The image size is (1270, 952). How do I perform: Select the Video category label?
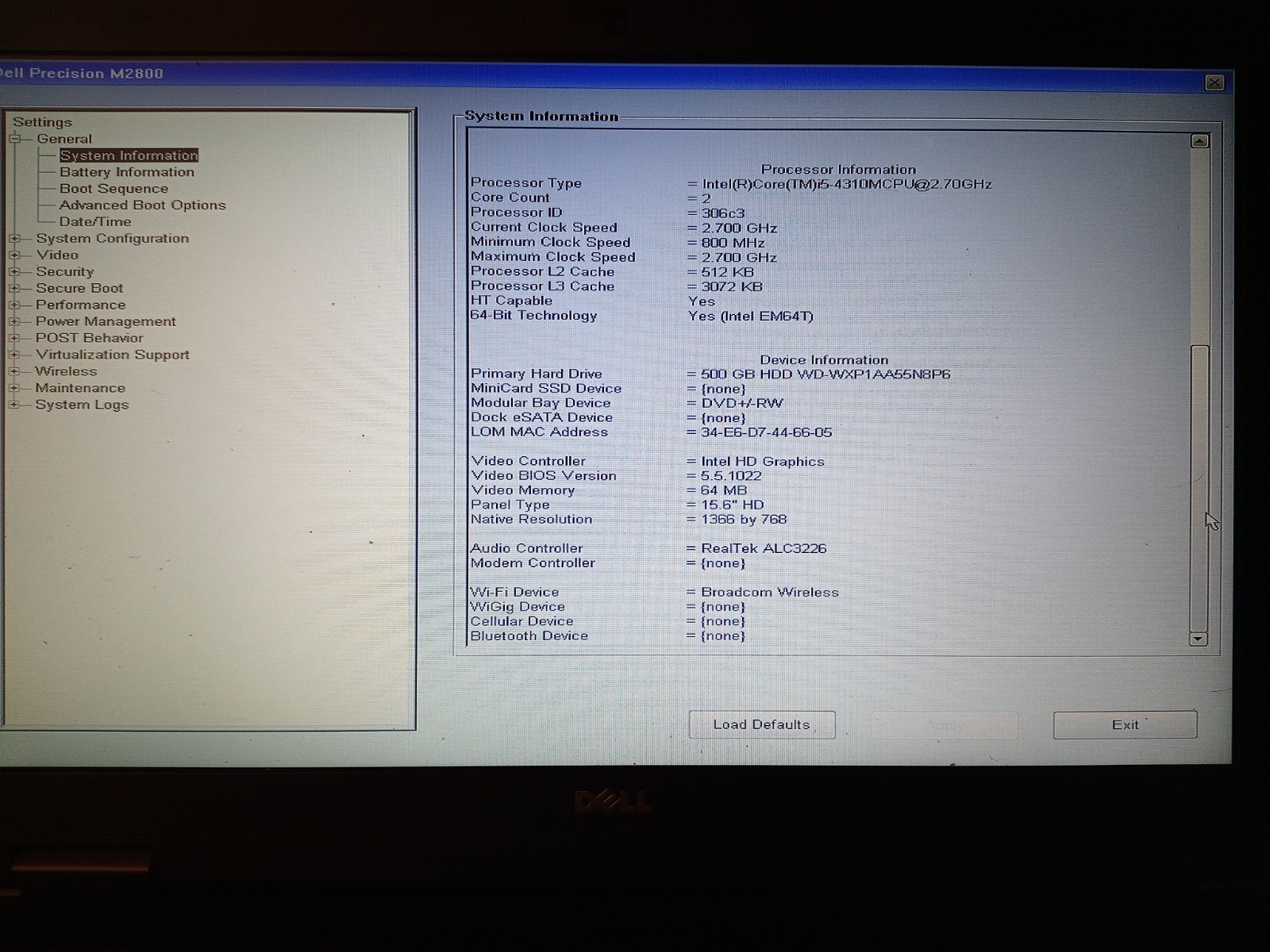(57, 255)
